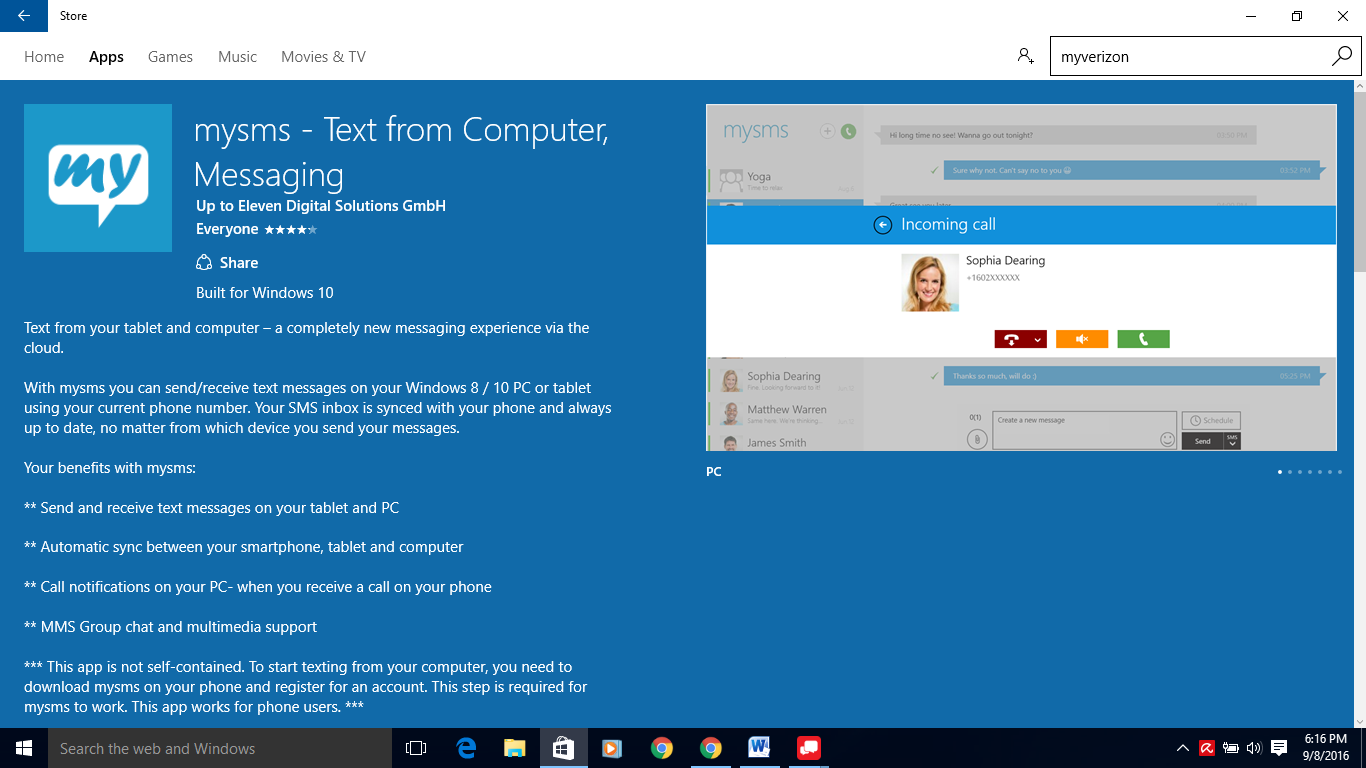The width and height of the screenshot is (1366, 768).
Task: Click the account sign-in icon
Action: [x=1025, y=56]
